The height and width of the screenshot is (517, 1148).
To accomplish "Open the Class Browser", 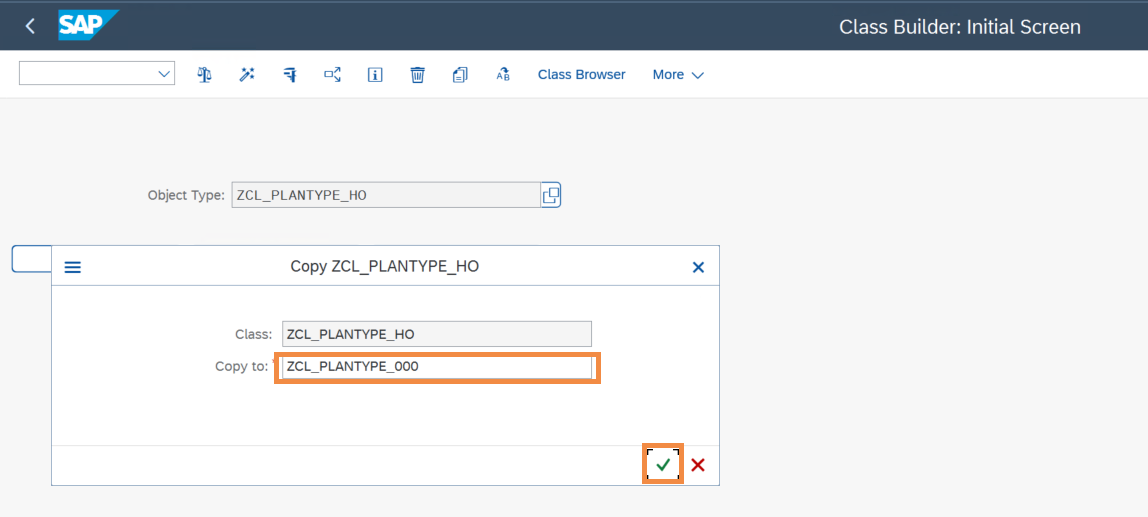I will 581,75.
